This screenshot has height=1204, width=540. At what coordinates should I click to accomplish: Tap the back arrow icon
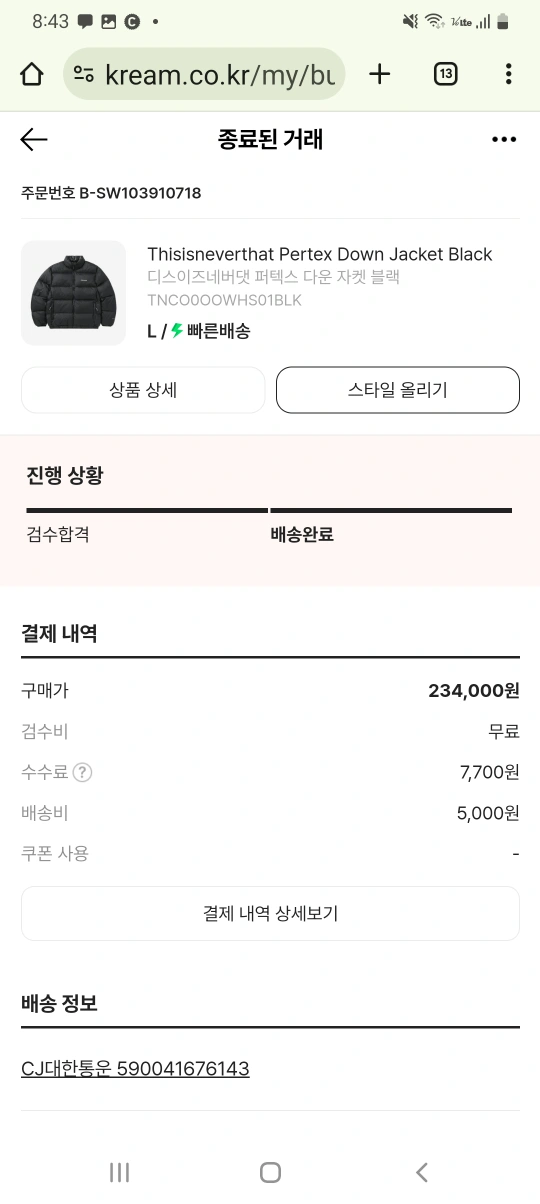pos(34,140)
